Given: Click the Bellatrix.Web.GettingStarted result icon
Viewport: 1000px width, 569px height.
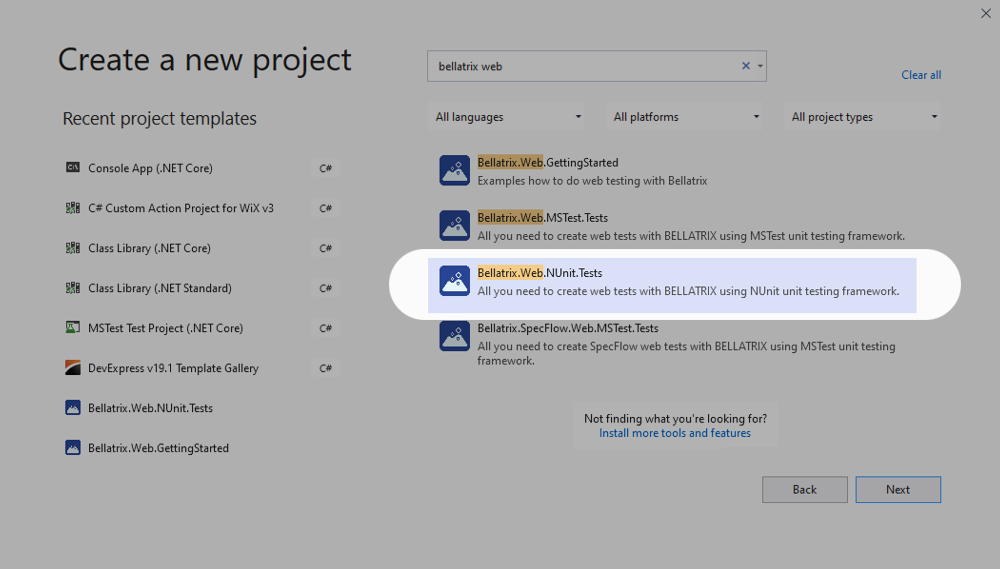Looking at the screenshot, I should 454,170.
